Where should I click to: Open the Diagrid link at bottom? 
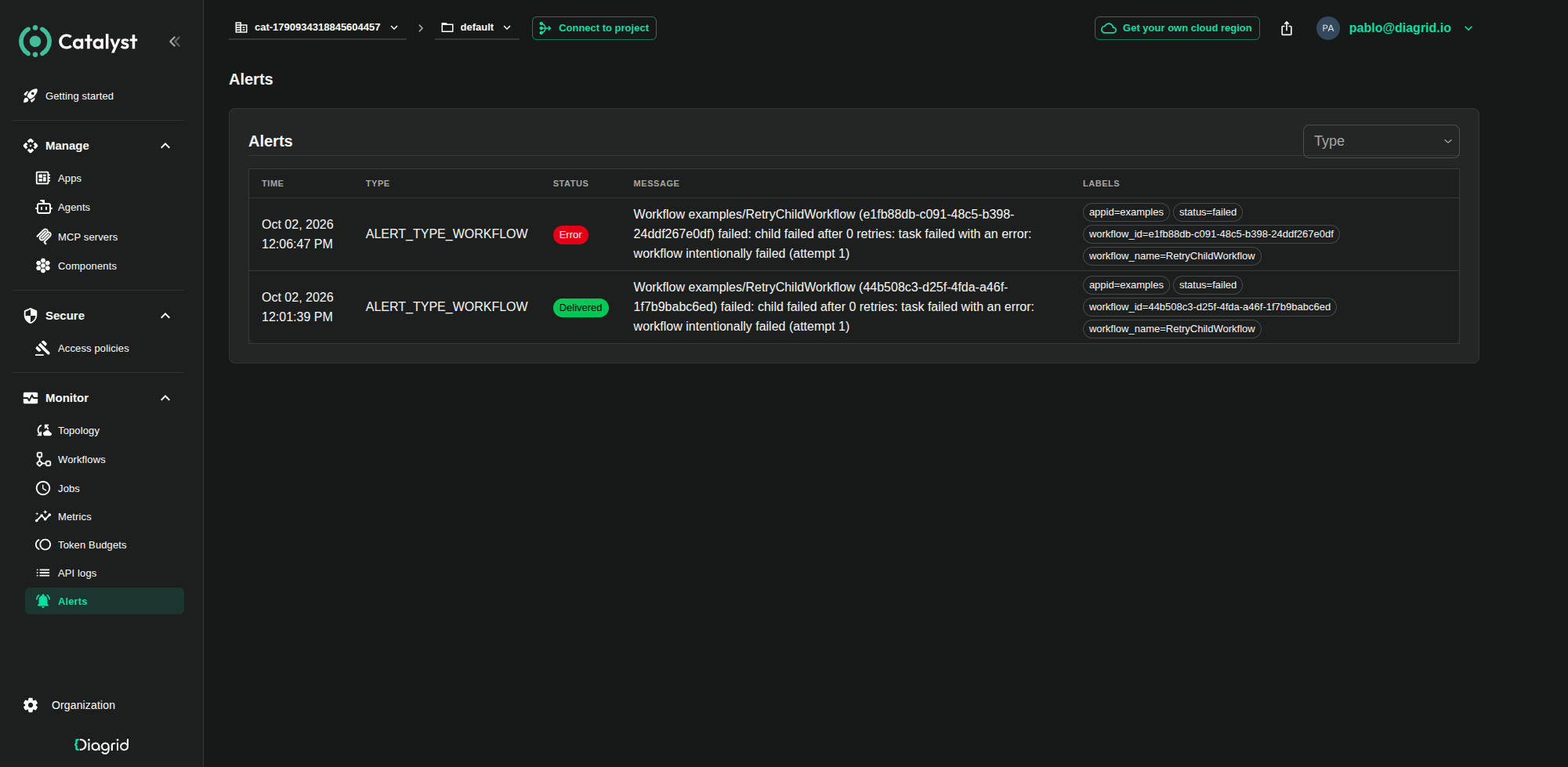pos(102,745)
